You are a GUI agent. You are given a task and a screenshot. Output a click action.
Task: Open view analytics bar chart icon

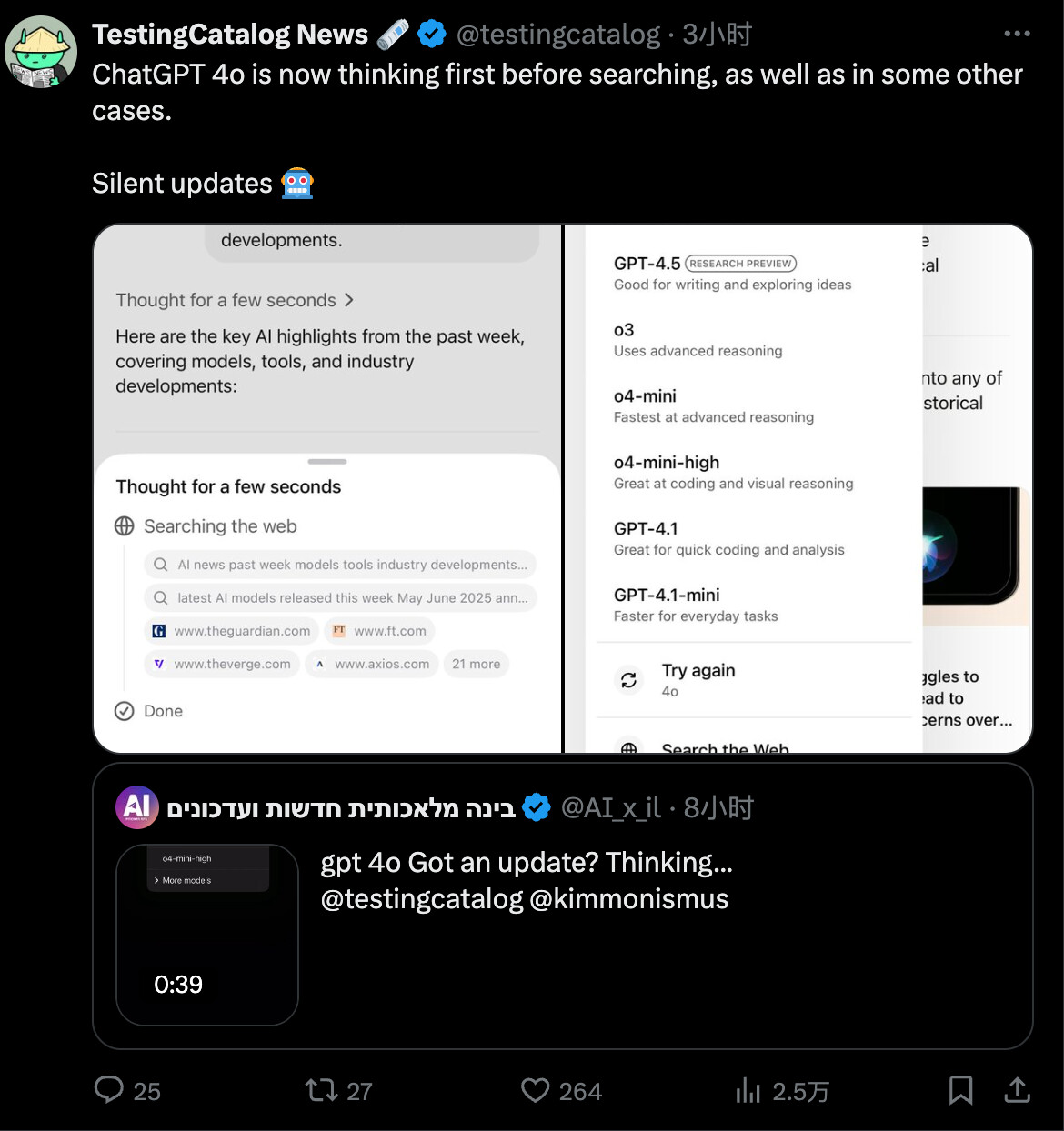748,1090
